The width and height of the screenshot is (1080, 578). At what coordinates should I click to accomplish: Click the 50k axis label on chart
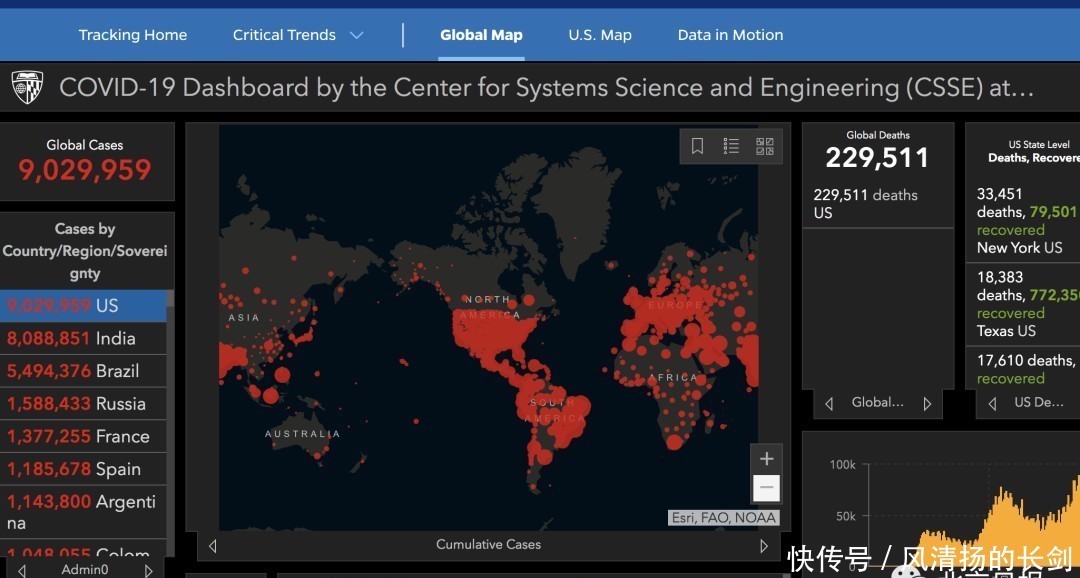point(845,516)
